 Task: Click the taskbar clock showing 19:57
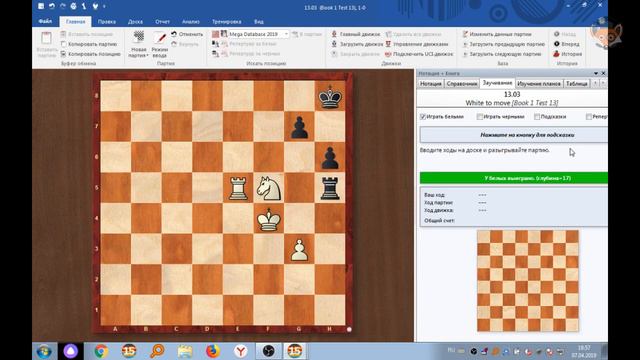tap(584, 351)
